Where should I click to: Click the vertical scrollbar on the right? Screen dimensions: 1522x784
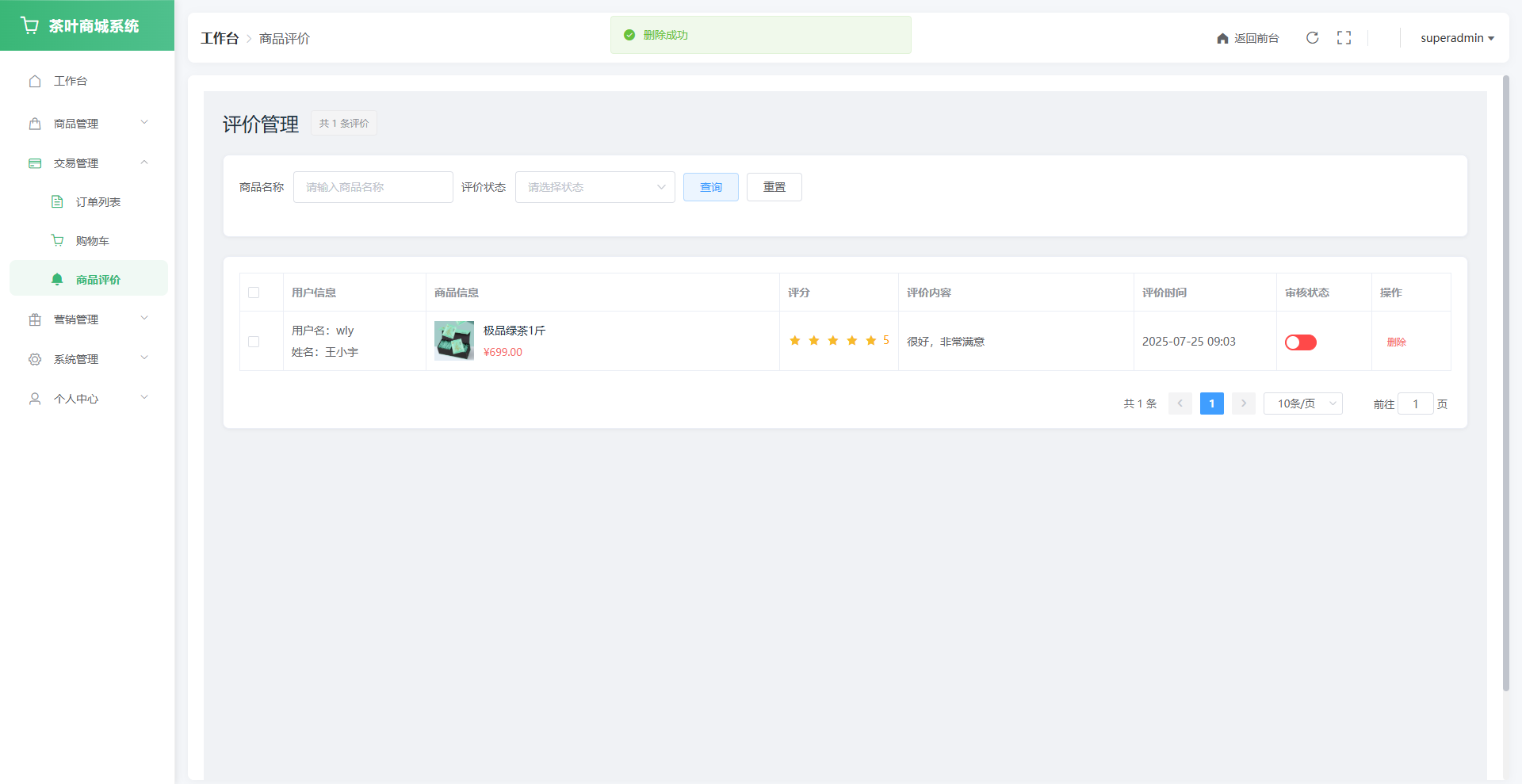click(1505, 381)
